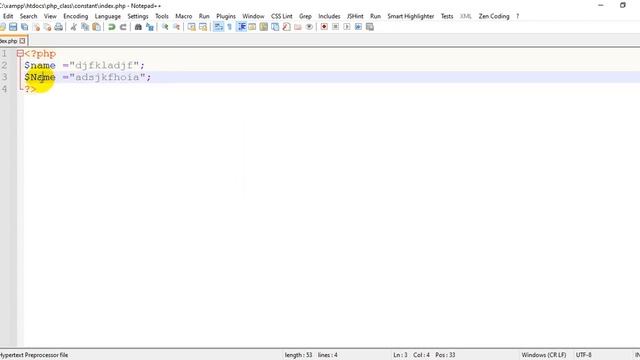Toggle the Word Wrap toolbar icon
640x360 pixels.
[219, 27]
